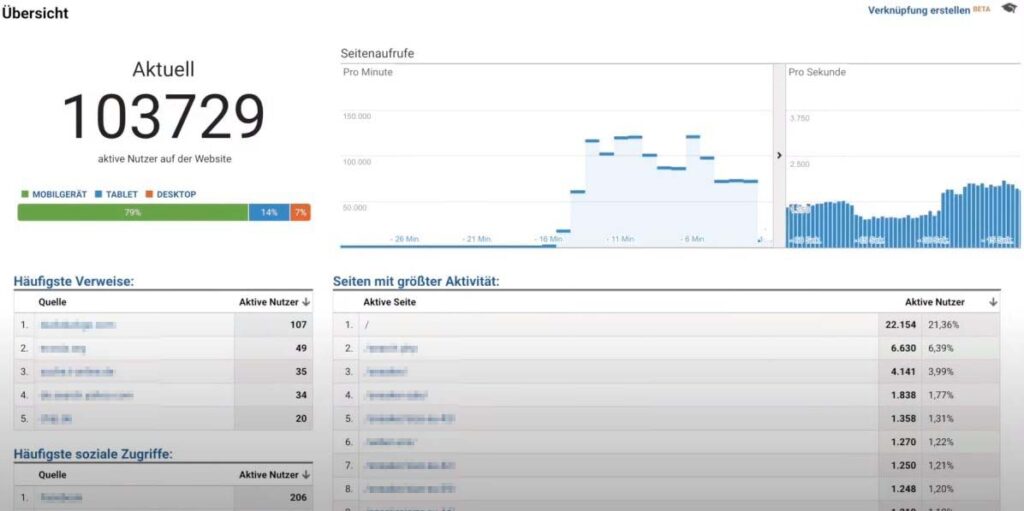Open the referral source with 35 users

tap(77, 372)
